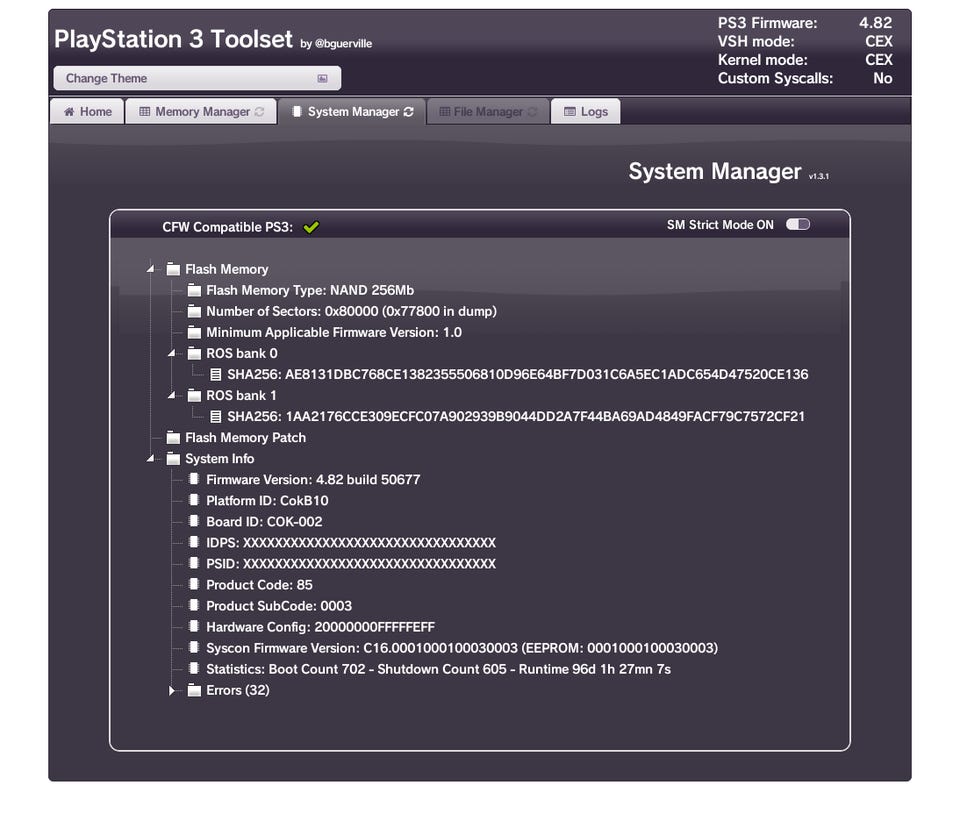Click the folder icon beside Flash Memory Patch
This screenshot has width=960, height=814.
(x=173, y=438)
